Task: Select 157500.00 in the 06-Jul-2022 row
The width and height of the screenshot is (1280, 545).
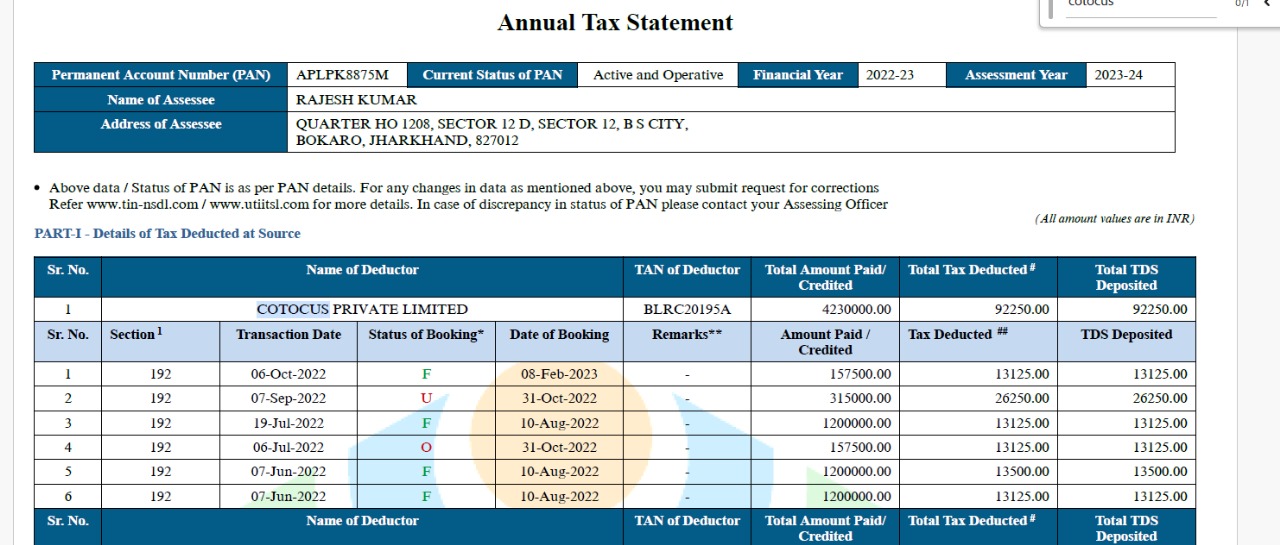Action: coord(860,447)
